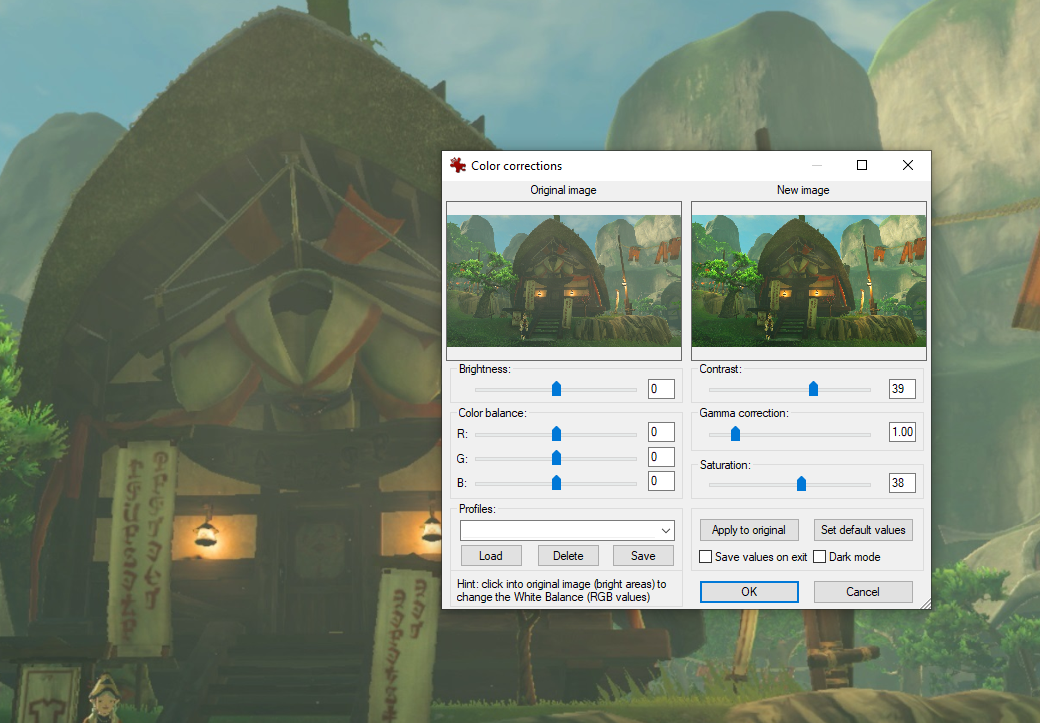The width and height of the screenshot is (1040, 723).
Task: Click the Gamma correction field showing 1.00
Action: click(902, 432)
